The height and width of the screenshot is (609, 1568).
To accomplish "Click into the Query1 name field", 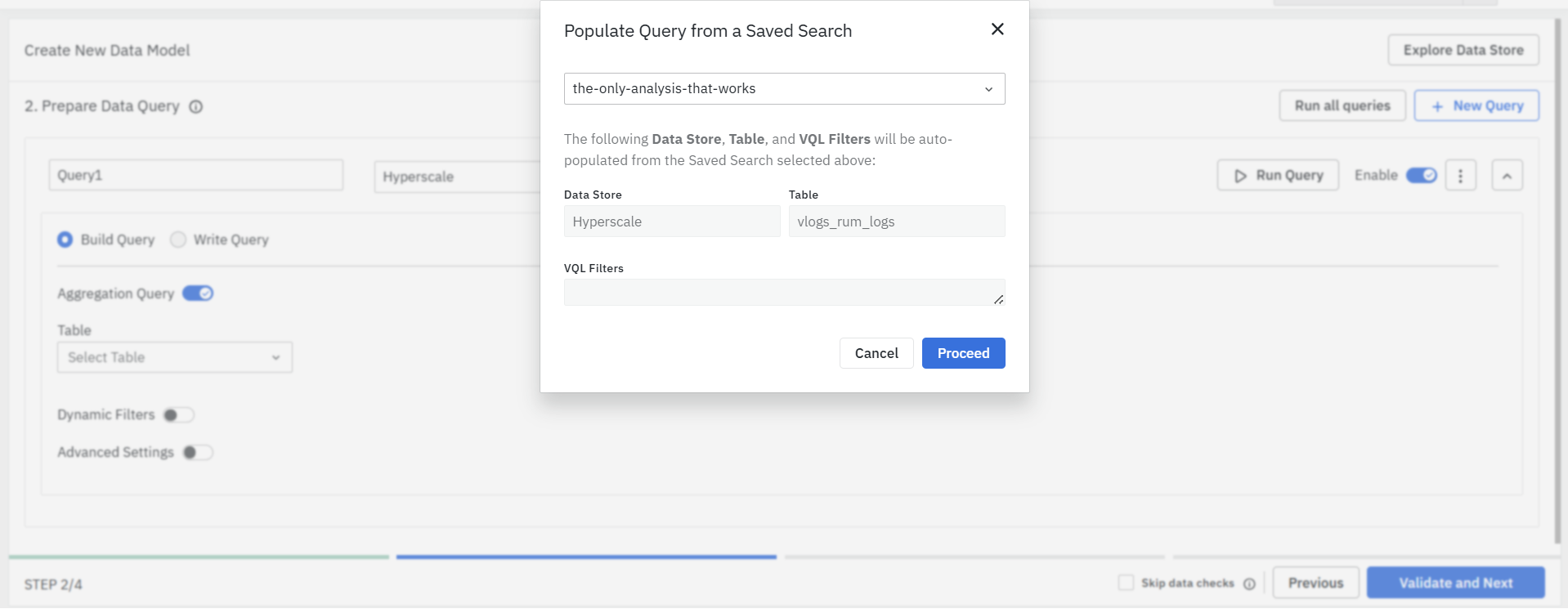I will tap(195, 176).
